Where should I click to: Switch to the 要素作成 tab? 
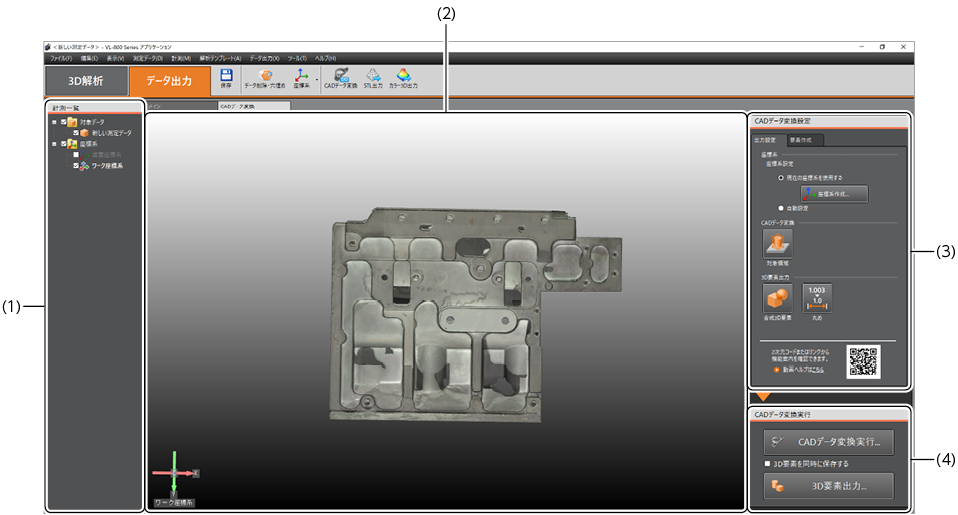click(x=801, y=140)
